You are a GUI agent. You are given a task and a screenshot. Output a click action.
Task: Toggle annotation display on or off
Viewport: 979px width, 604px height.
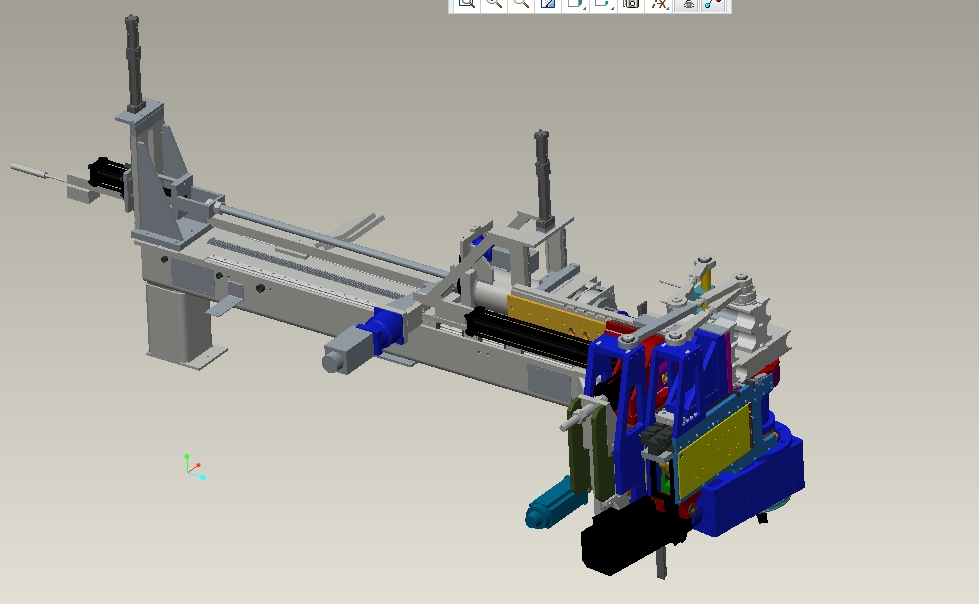pos(687,3)
